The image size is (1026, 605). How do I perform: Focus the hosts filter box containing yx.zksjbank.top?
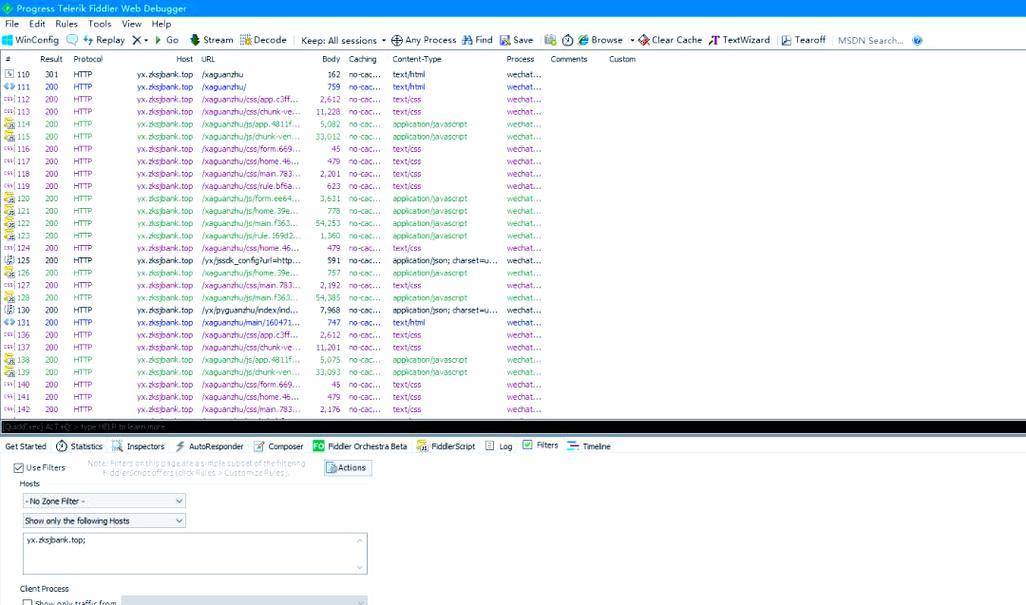[195, 553]
